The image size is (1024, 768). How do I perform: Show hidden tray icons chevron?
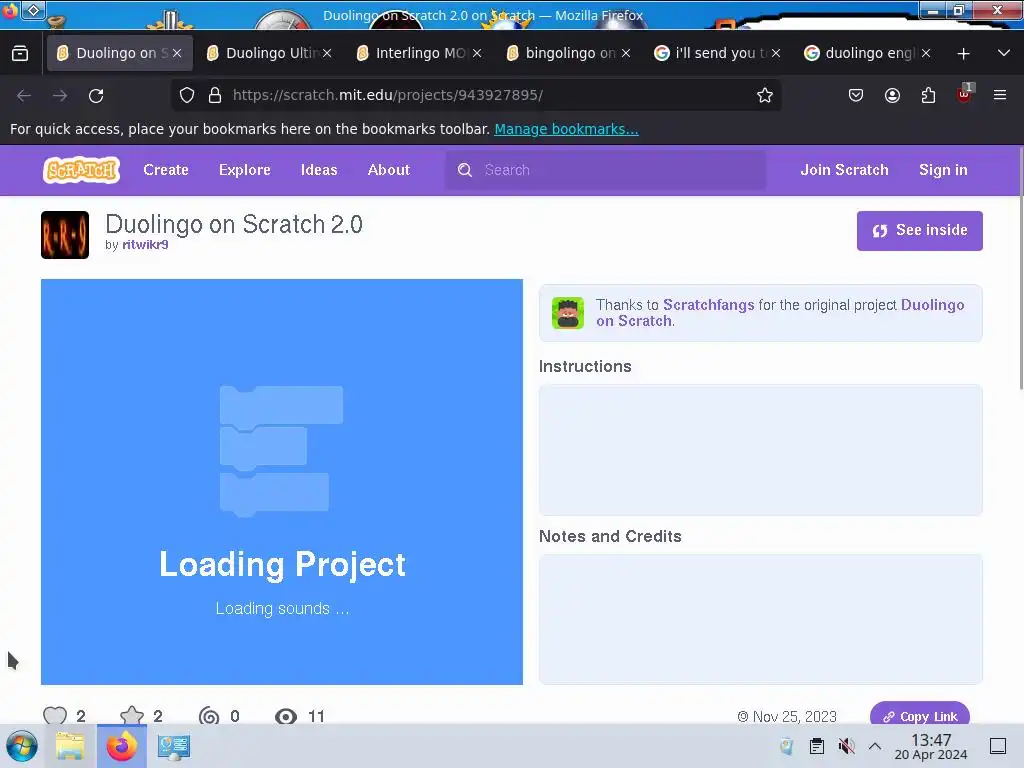875,746
